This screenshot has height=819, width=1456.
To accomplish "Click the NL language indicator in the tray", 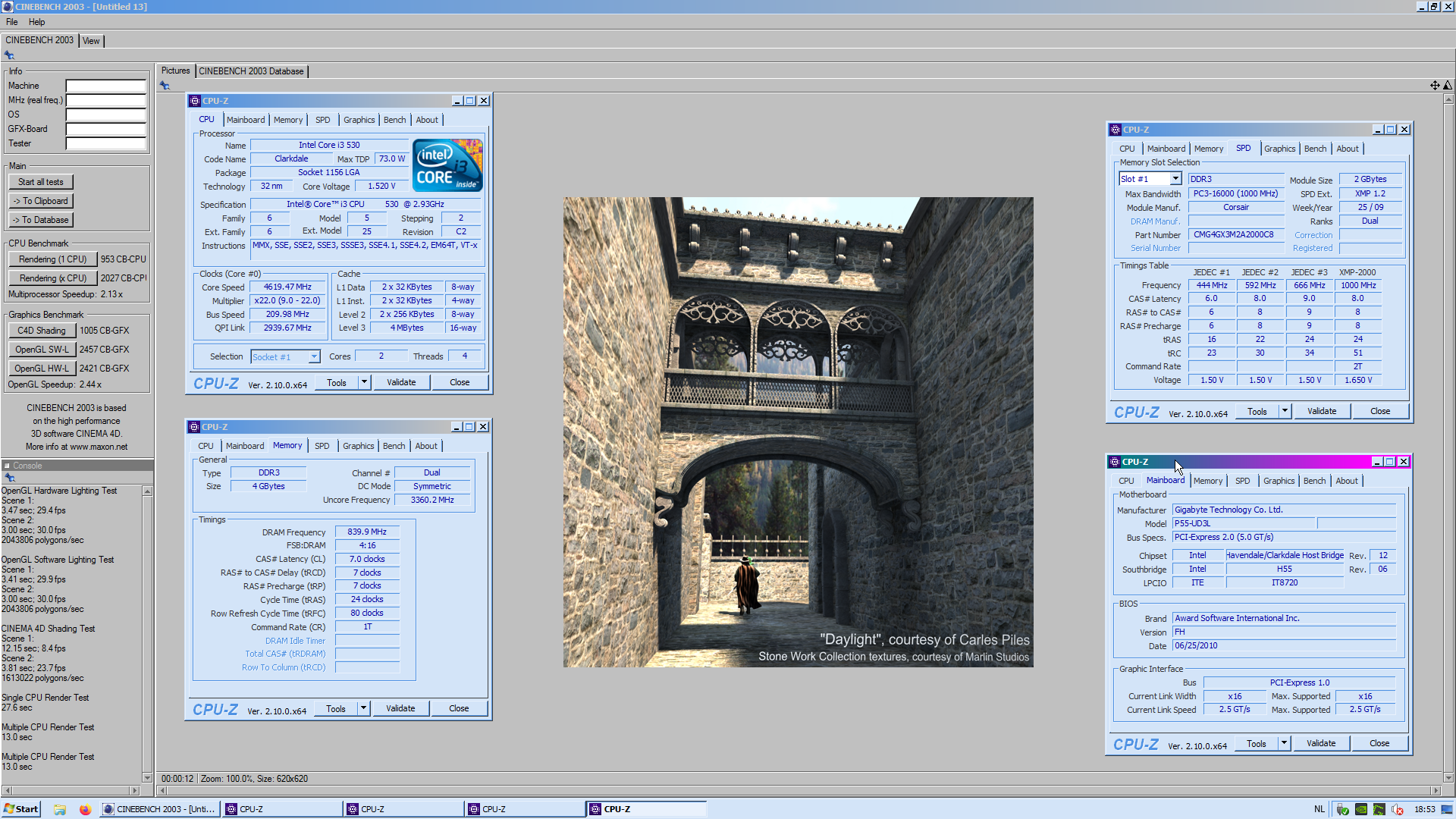I will 1319,809.
